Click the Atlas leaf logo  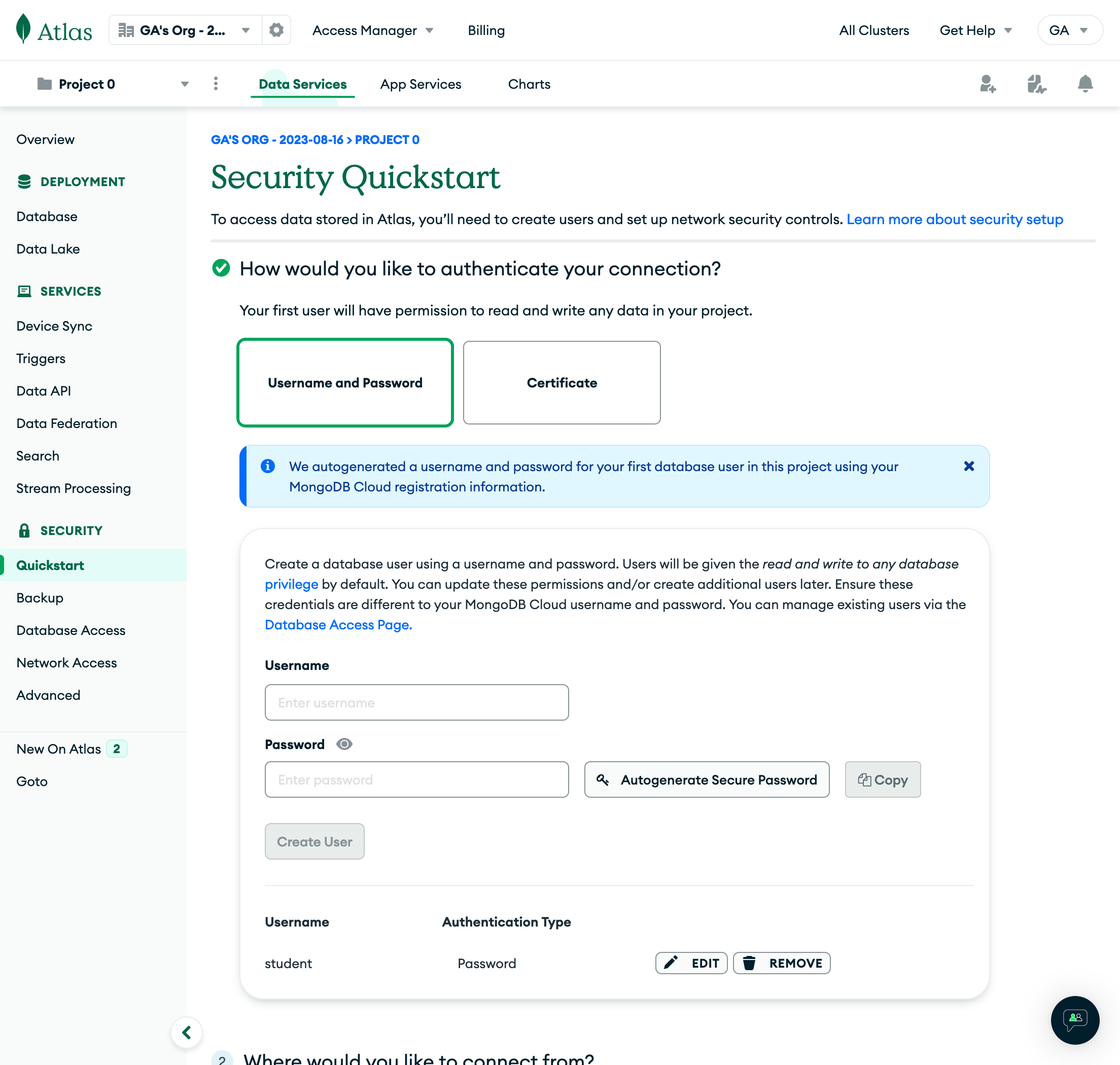(23, 29)
